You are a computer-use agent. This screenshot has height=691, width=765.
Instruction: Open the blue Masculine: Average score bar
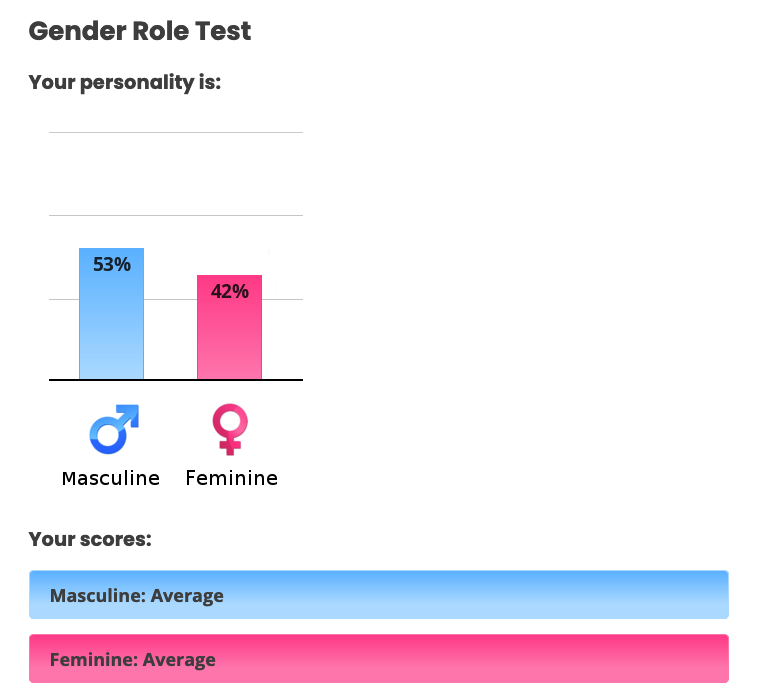[x=378, y=595]
